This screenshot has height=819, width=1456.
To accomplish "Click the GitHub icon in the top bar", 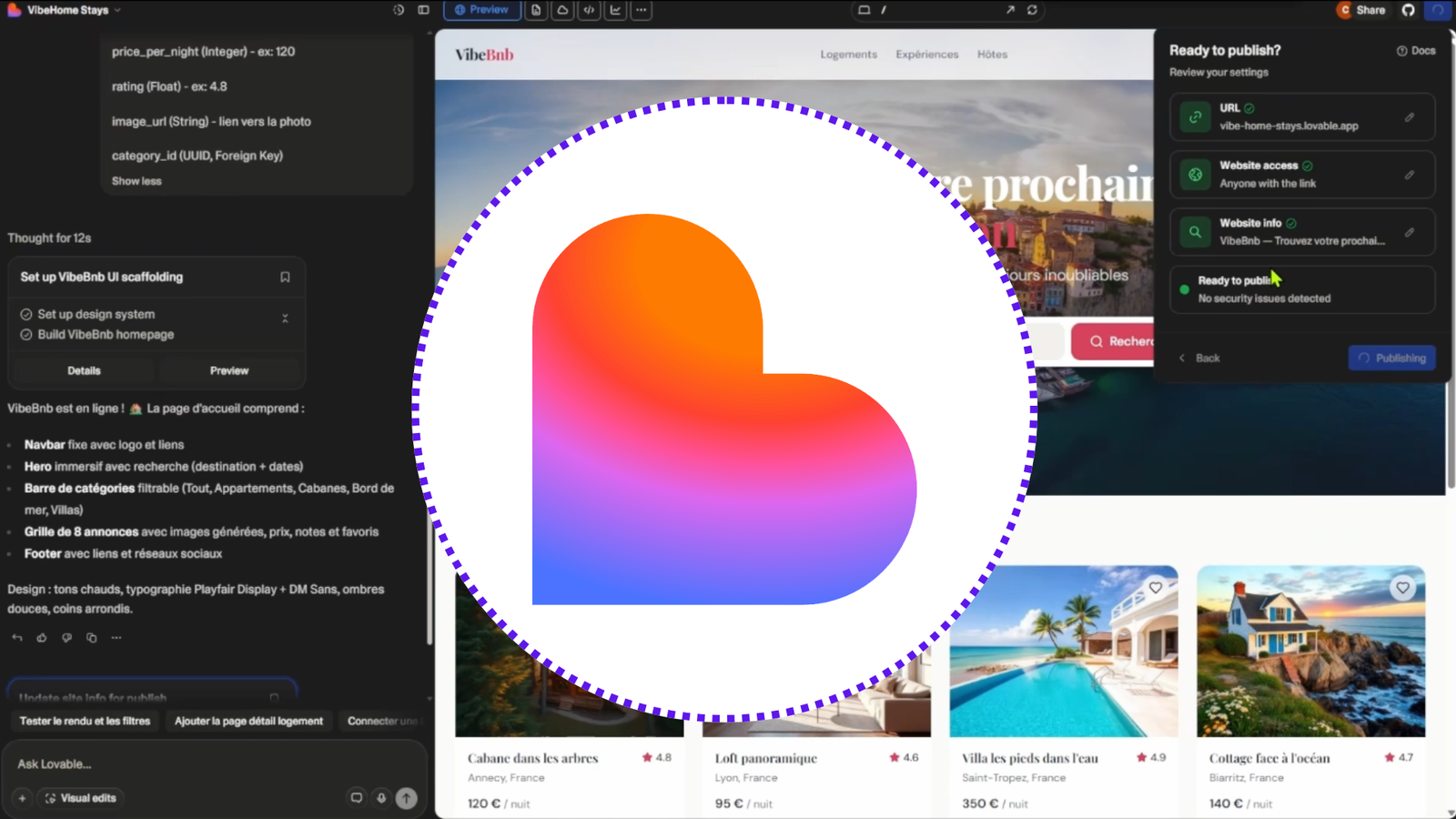I will (1408, 10).
